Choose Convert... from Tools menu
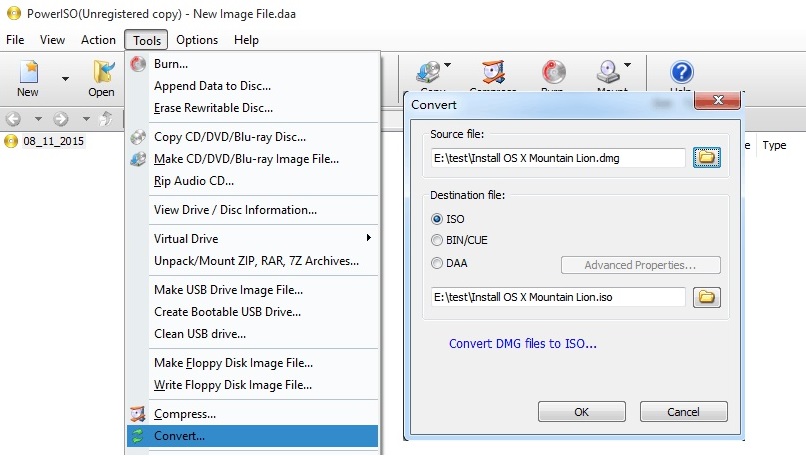 point(252,436)
